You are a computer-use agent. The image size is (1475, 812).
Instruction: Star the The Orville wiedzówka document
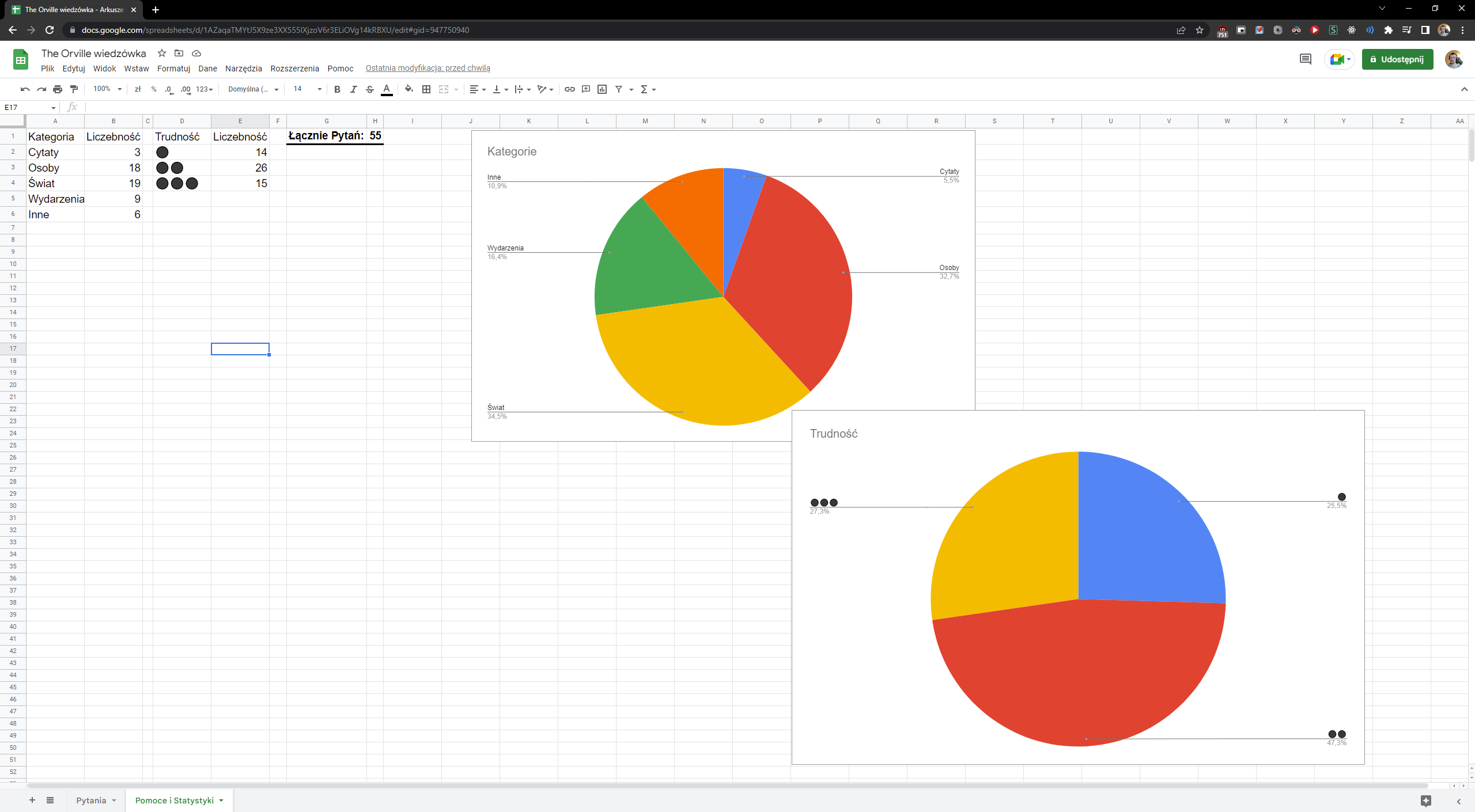tap(162, 53)
